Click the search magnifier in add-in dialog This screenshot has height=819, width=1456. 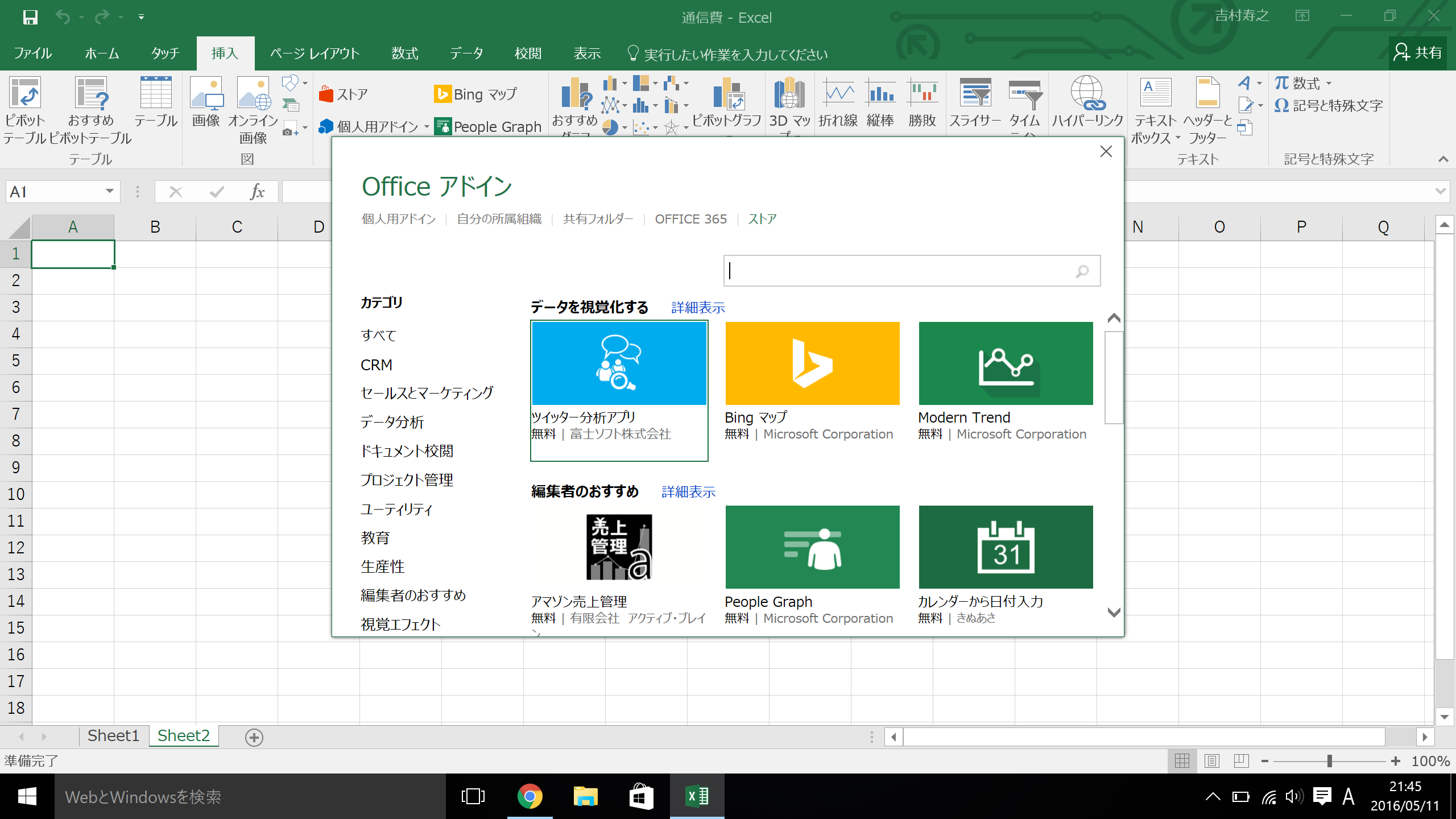coord(1082,271)
